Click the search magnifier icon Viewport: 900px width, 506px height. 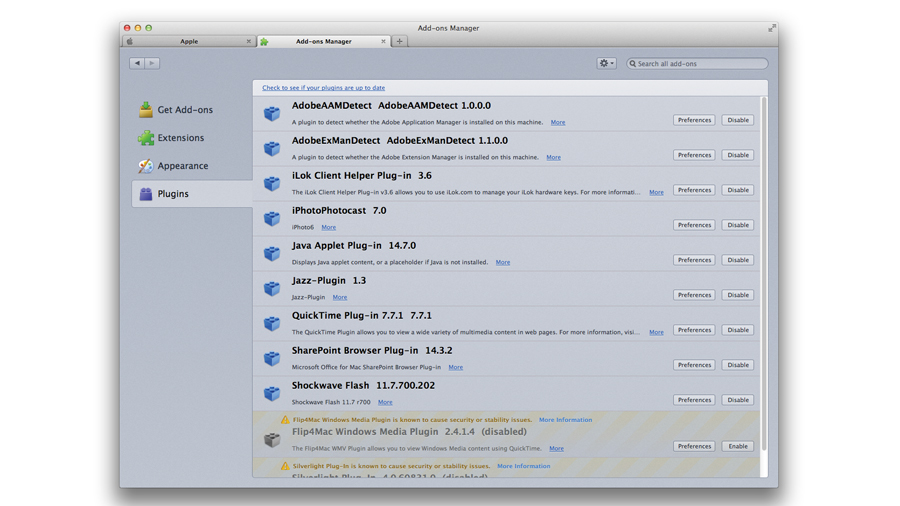click(x=633, y=64)
